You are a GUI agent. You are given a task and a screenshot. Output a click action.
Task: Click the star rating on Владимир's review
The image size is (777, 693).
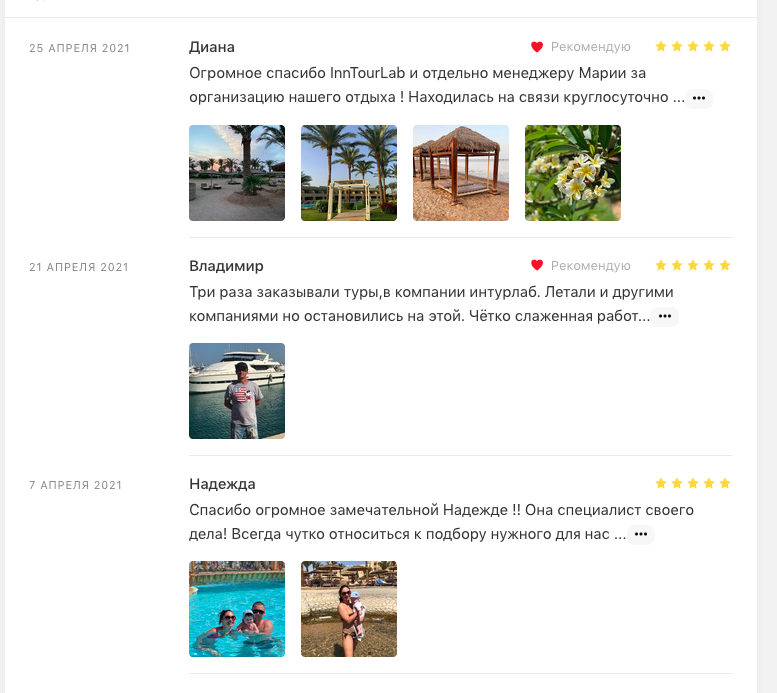tap(693, 265)
